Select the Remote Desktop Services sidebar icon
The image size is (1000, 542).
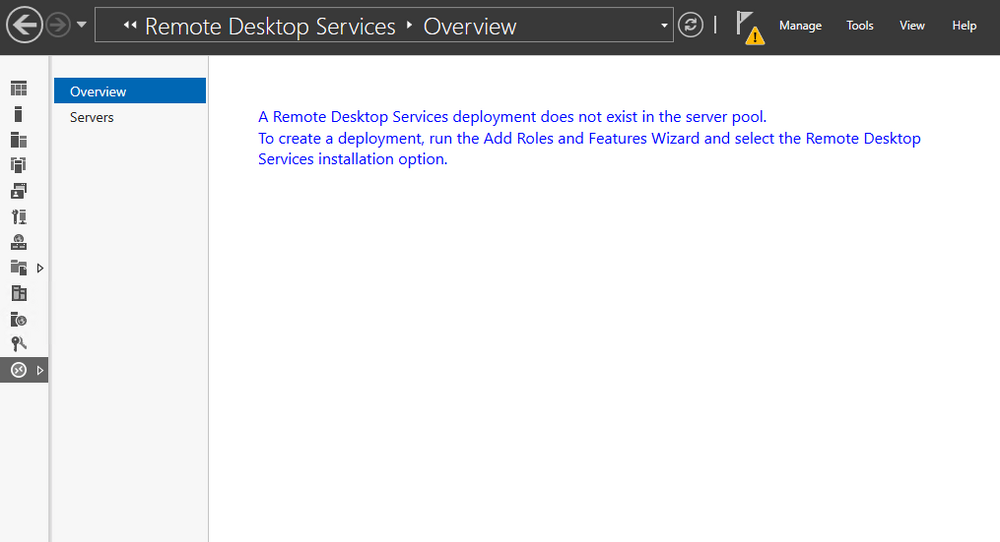click(19, 370)
